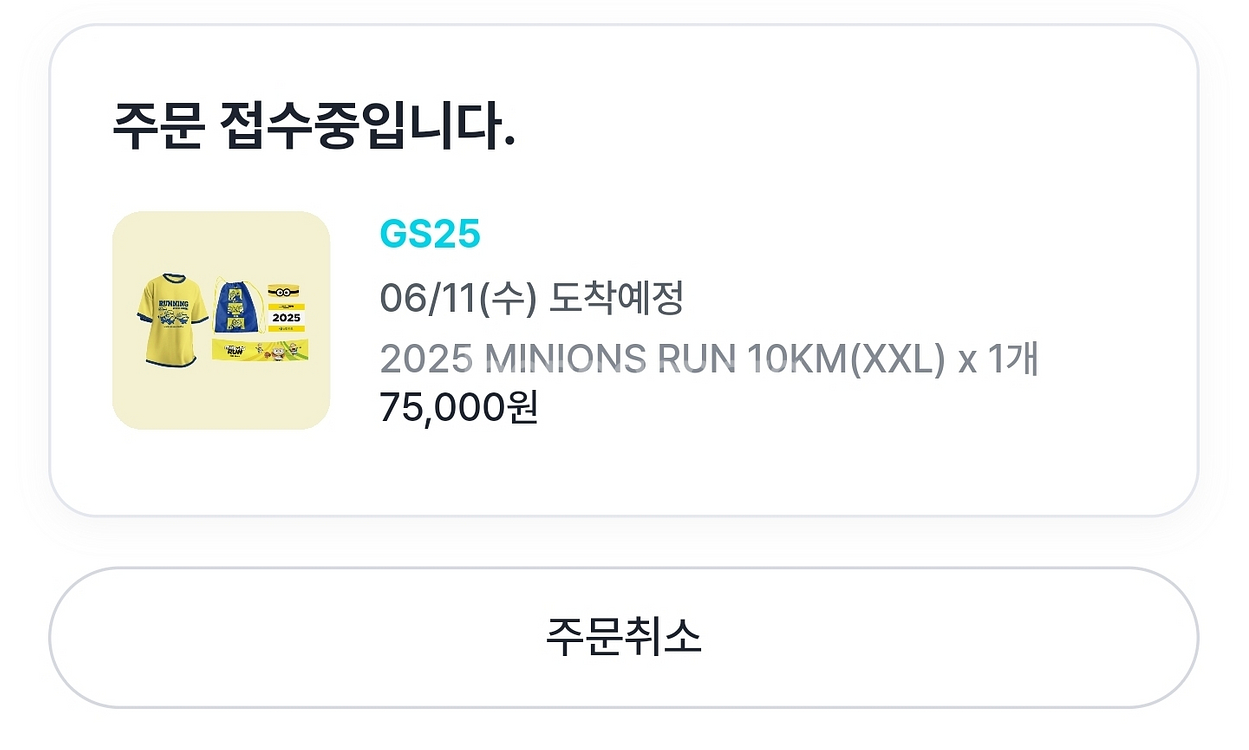Click the 주문 접수중입니다 heading
1249x750 pixels.
coord(313,128)
